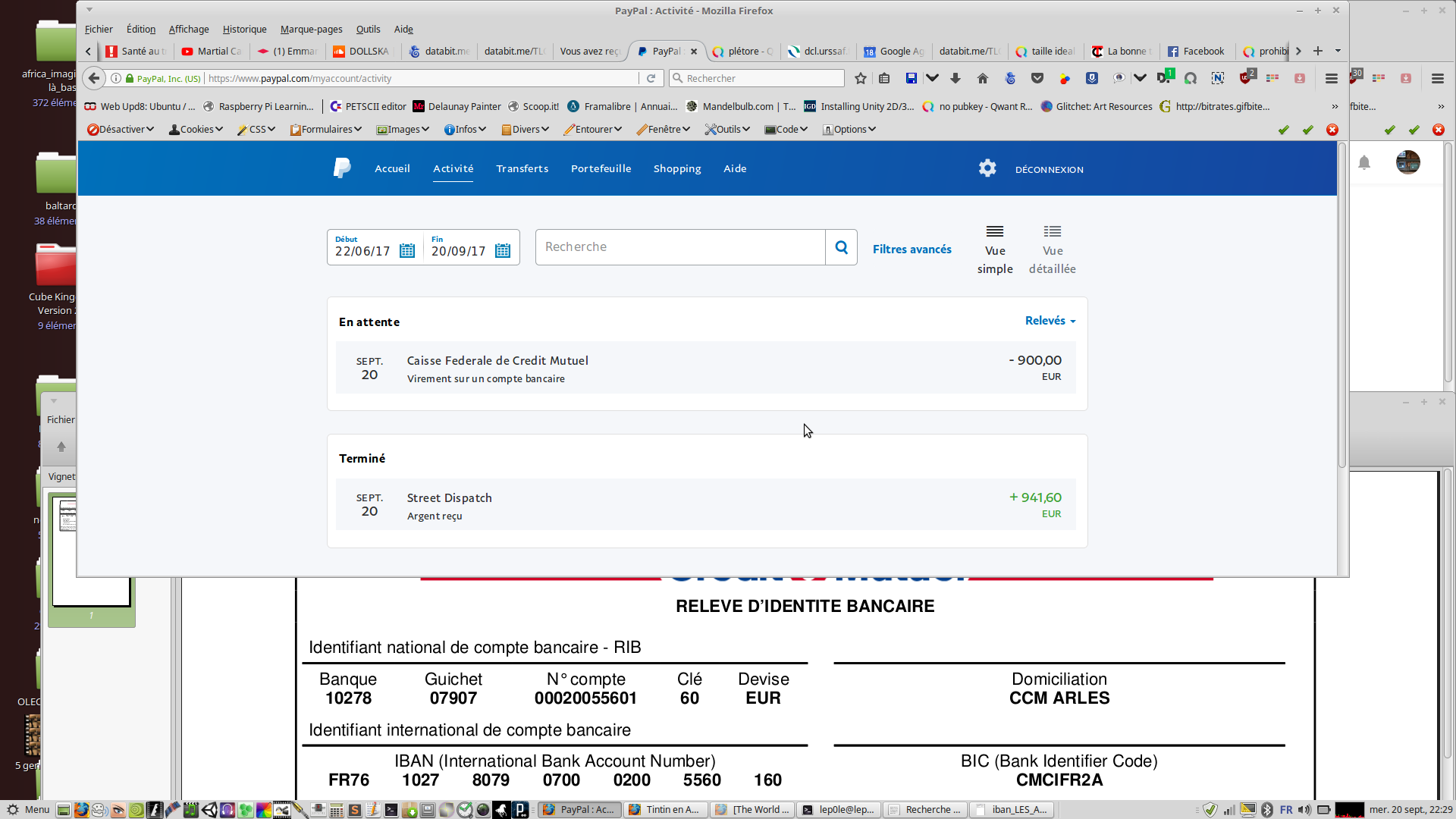Click the PayPal logo icon
The height and width of the screenshot is (819, 1456).
click(x=342, y=168)
